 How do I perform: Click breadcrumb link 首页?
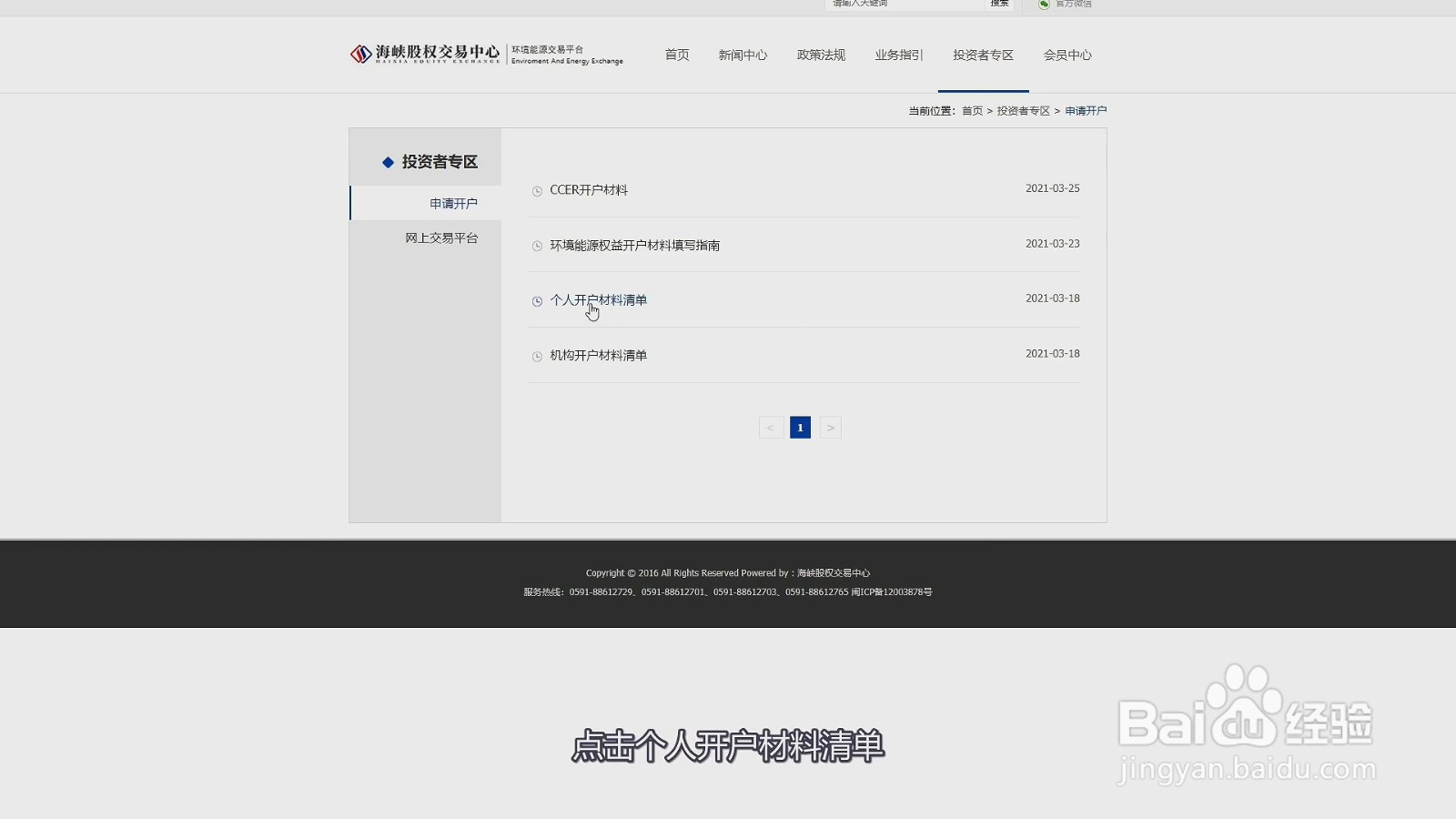[972, 111]
